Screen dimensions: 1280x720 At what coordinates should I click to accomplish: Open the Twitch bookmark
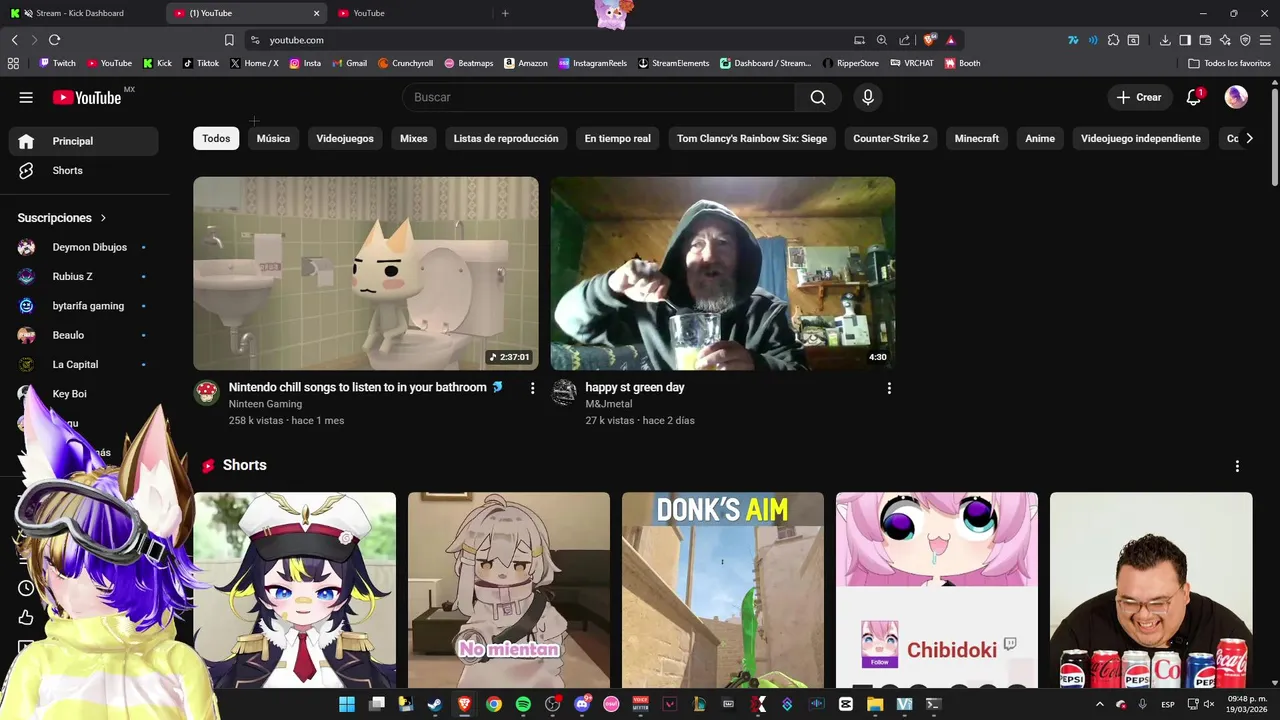pos(57,63)
